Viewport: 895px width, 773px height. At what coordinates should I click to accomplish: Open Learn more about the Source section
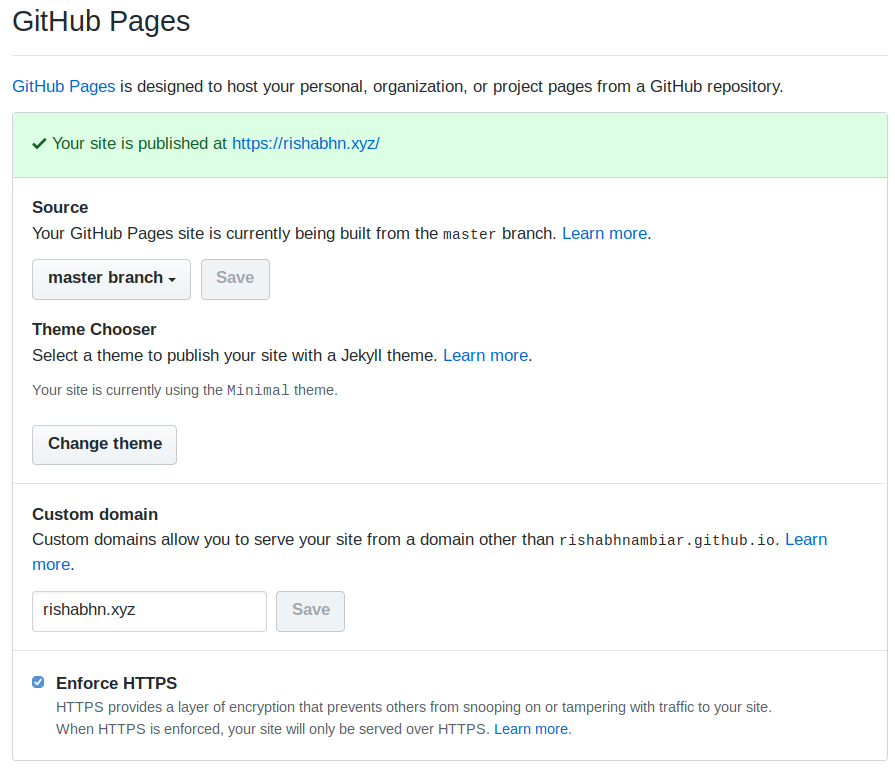604,233
